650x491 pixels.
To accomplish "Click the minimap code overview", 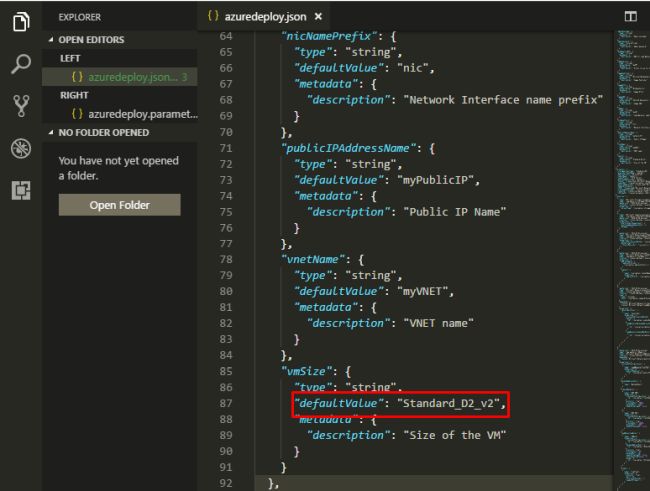I will pos(632,261).
